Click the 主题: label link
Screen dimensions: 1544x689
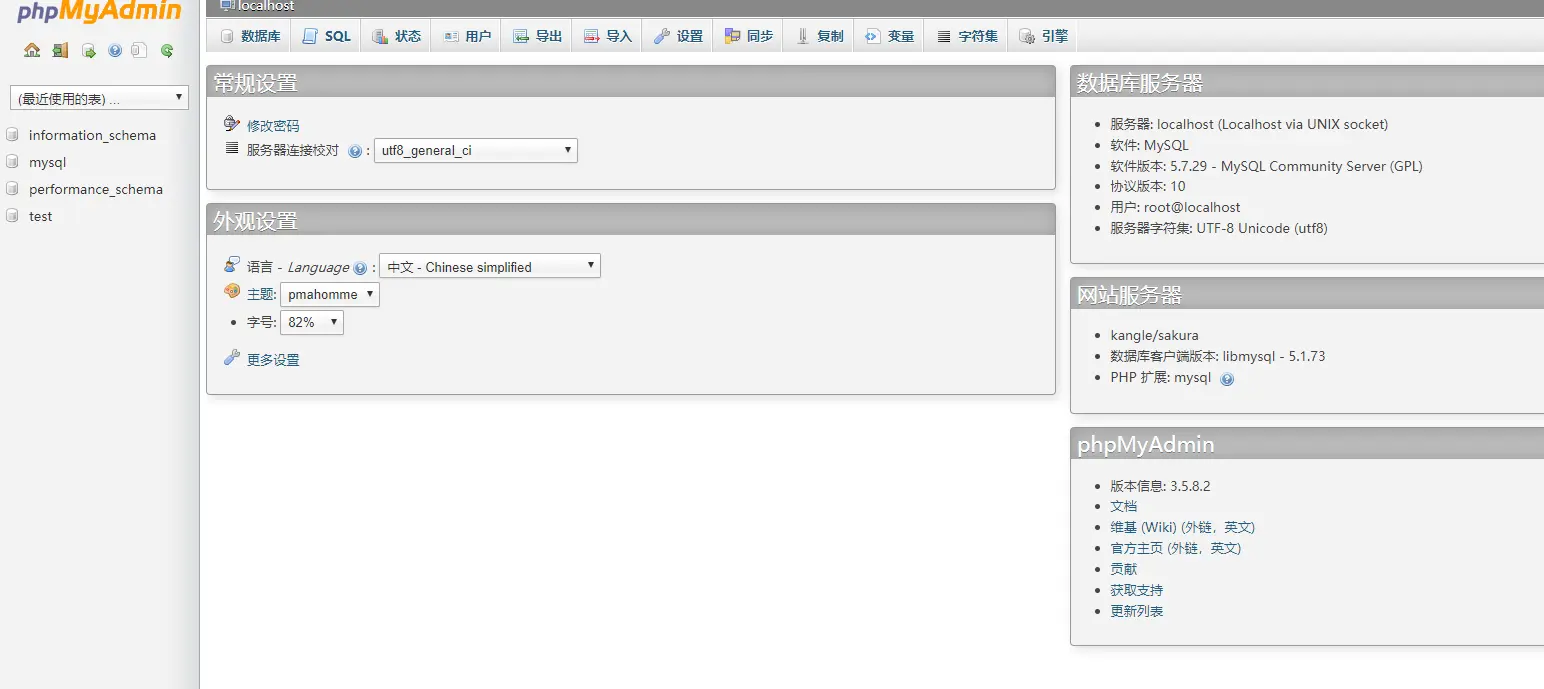pyautogui.click(x=261, y=295)
